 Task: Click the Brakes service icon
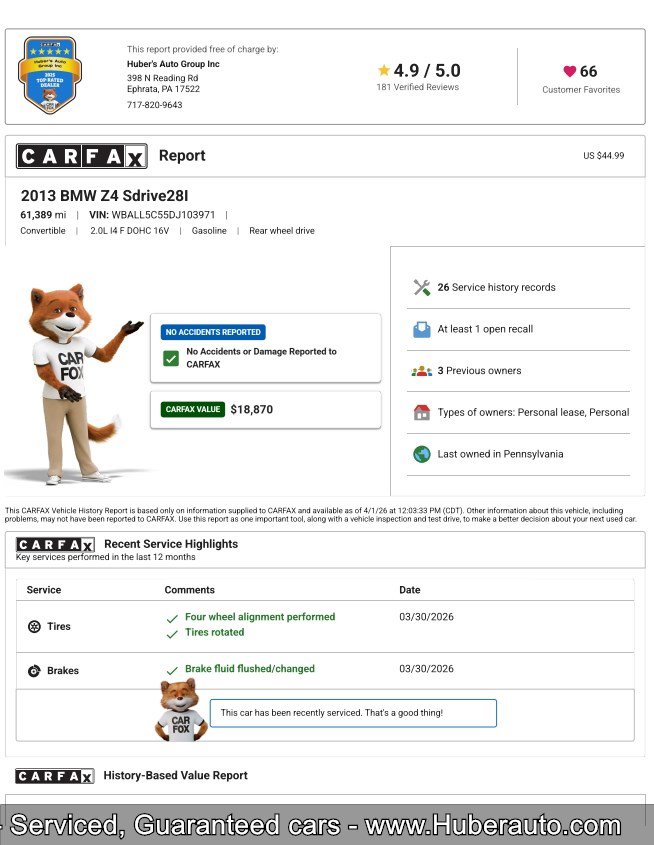pos(34,671)
